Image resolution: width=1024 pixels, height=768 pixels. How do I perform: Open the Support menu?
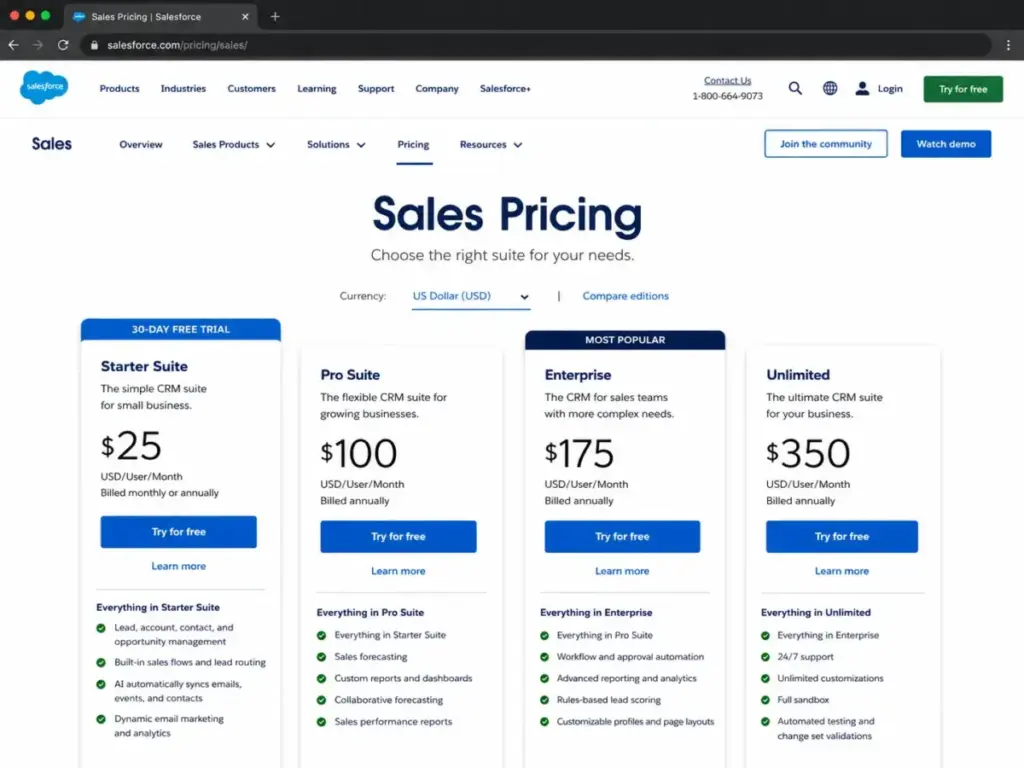[376, 88]
